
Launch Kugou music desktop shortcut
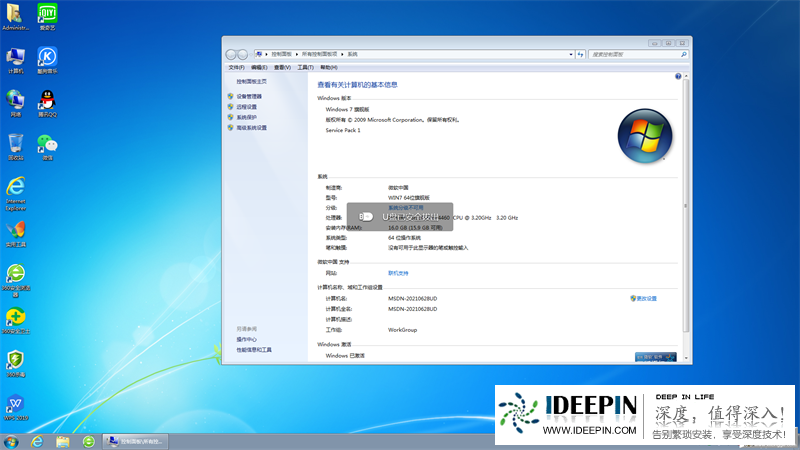tap(47, 60)
